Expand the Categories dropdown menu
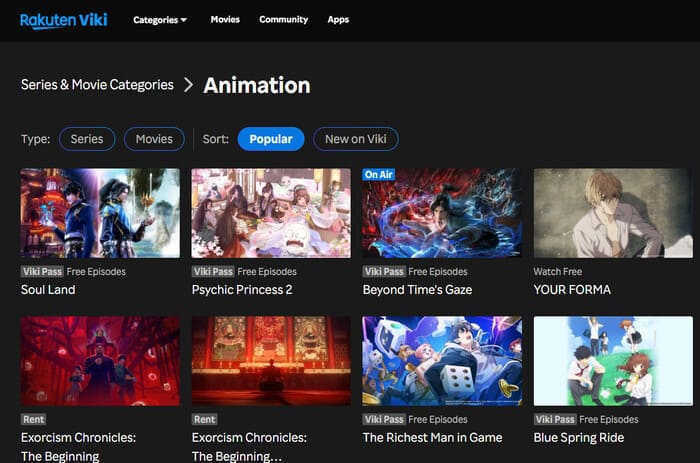 [x=160, y=20]
